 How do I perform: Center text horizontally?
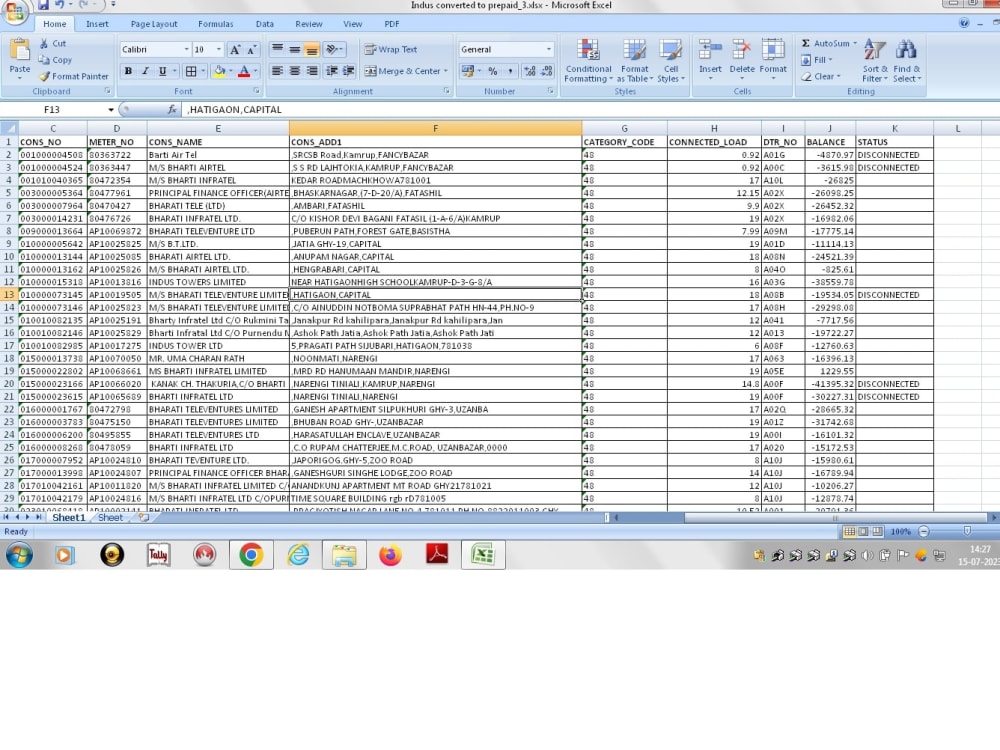[295, 71]
